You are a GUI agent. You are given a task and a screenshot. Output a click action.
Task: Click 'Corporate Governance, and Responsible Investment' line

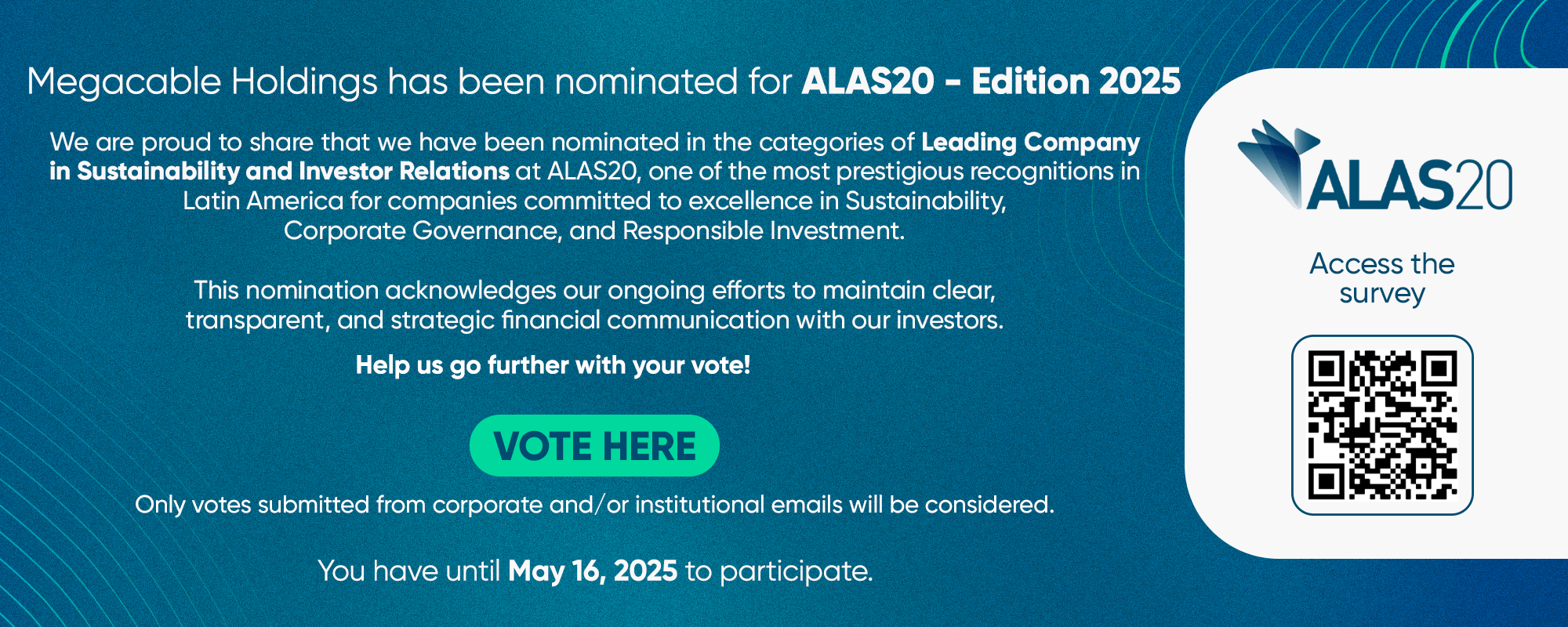pyautogui.click(x=594, y=230)
